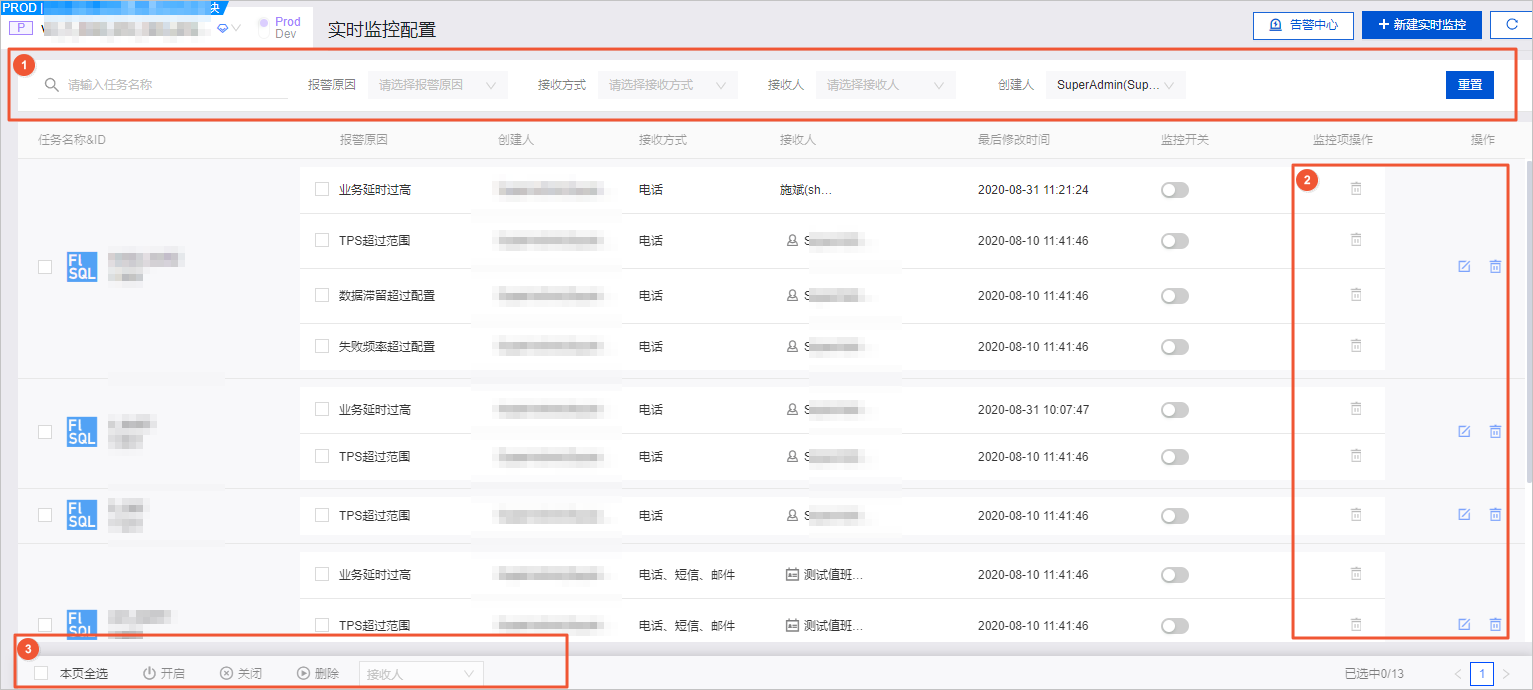Image resolution: width=1533 pixels, height=690 pixels.
Task: Edit the task group containing 数据滞留超过配置
Action: [x=1464, y=267]
